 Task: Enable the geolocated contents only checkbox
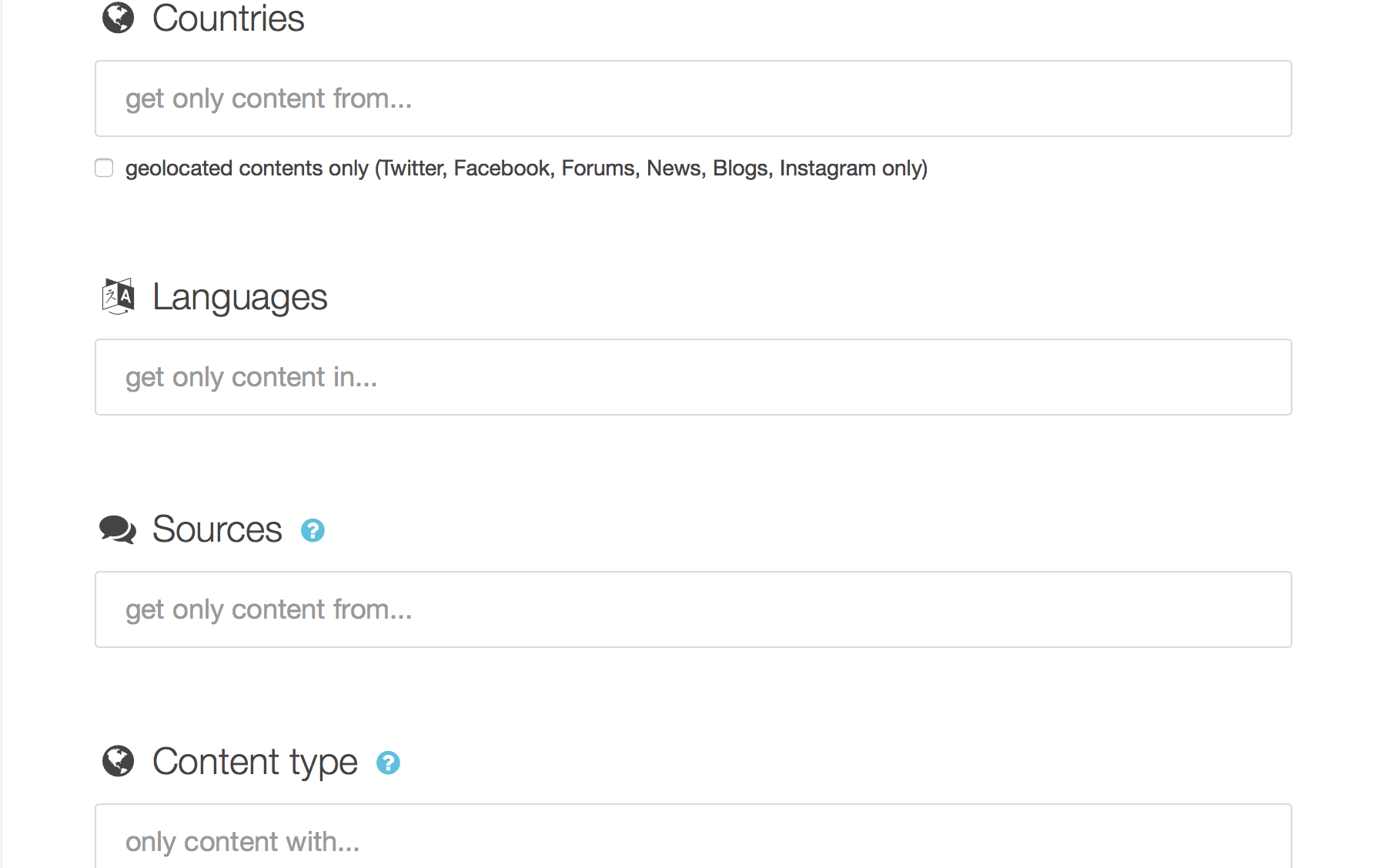[104, 168]
